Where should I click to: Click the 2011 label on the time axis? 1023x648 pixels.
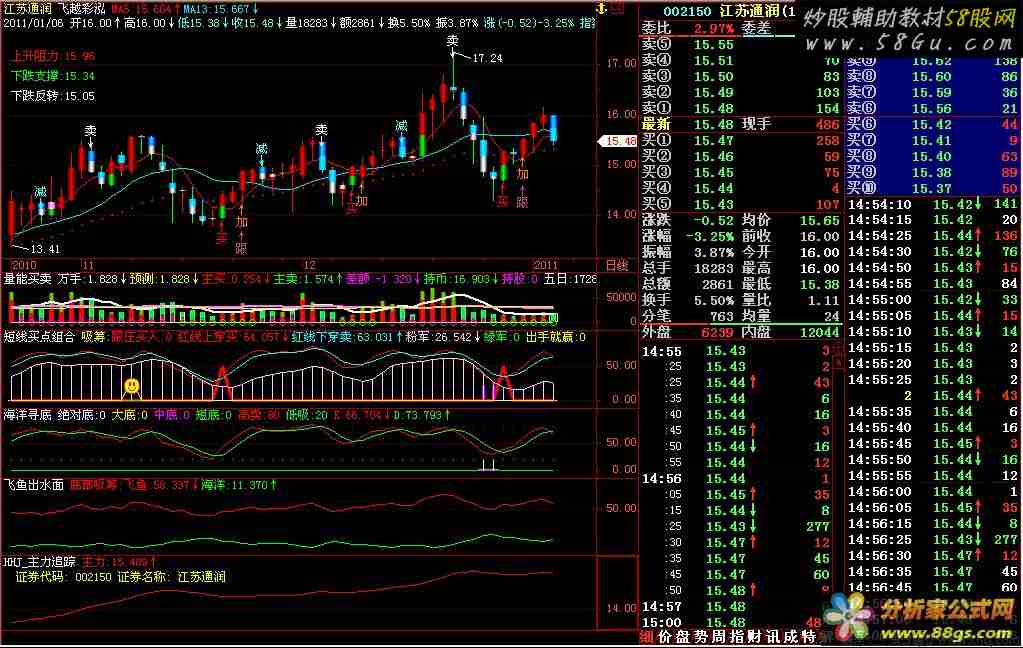coord(545,265)
